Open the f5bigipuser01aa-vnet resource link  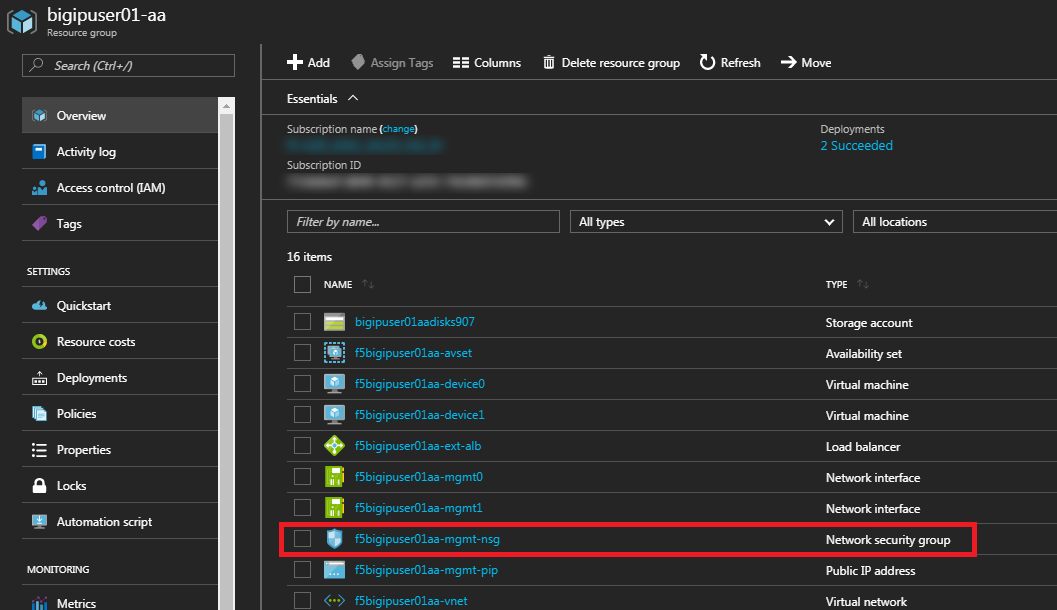[x=411, y=601]
